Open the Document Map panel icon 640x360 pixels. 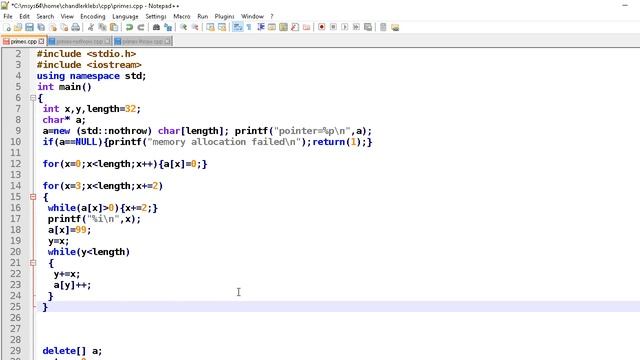coord(283,27)
